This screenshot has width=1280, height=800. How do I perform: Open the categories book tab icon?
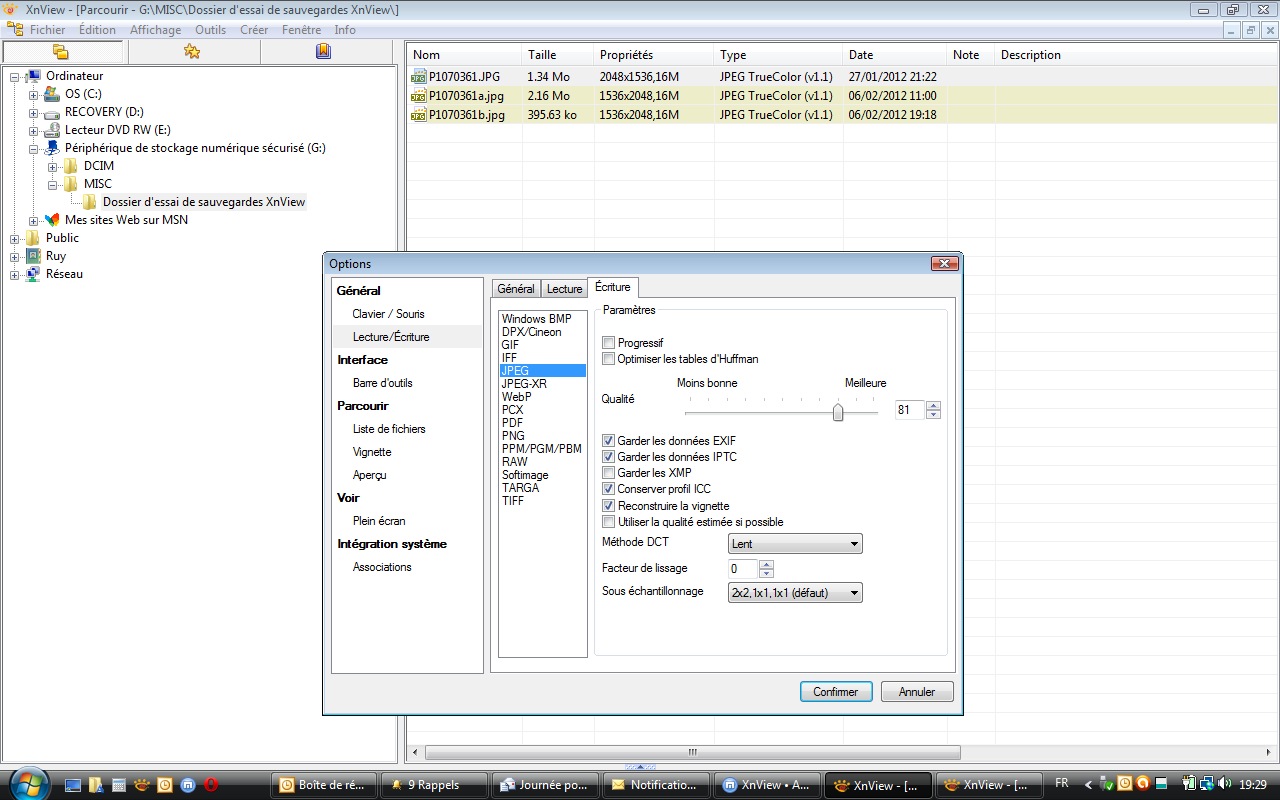[323, 51]
